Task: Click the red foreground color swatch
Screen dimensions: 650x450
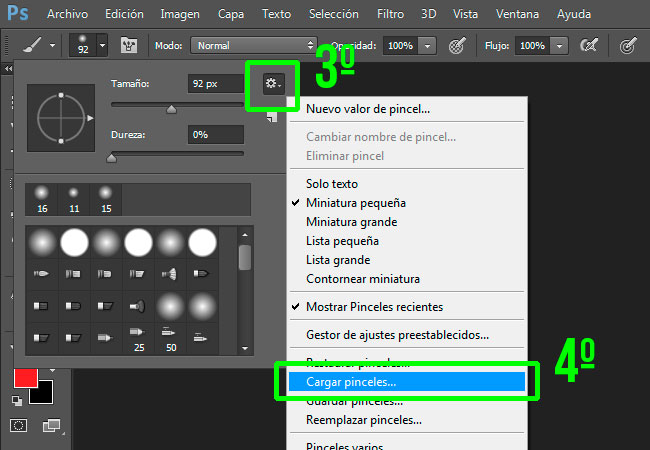Action: pos(26,378)
